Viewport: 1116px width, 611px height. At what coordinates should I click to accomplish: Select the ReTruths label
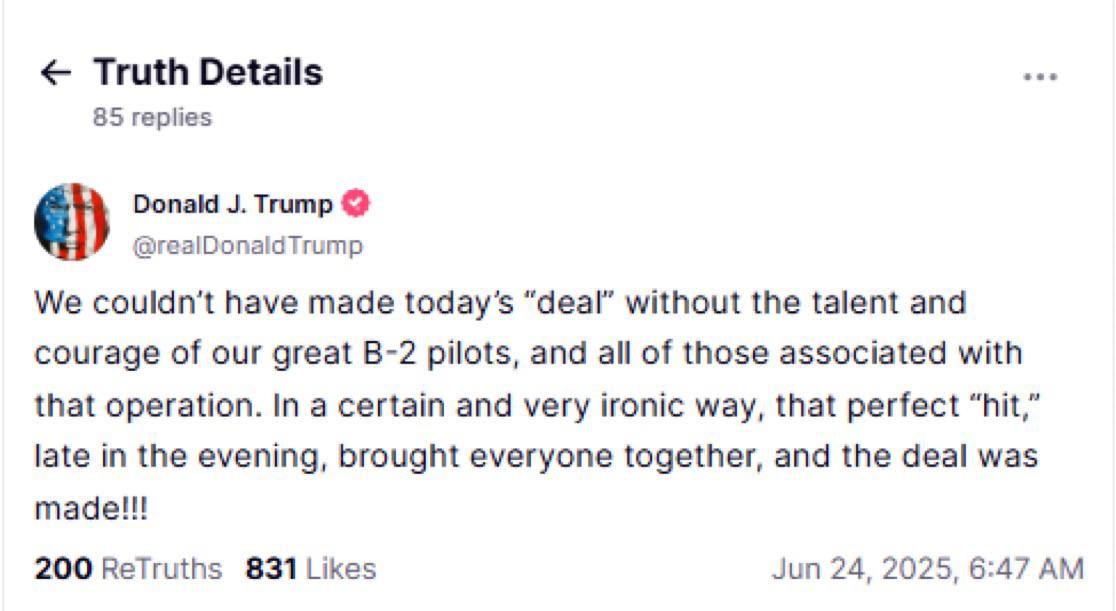tap(162, 569)
